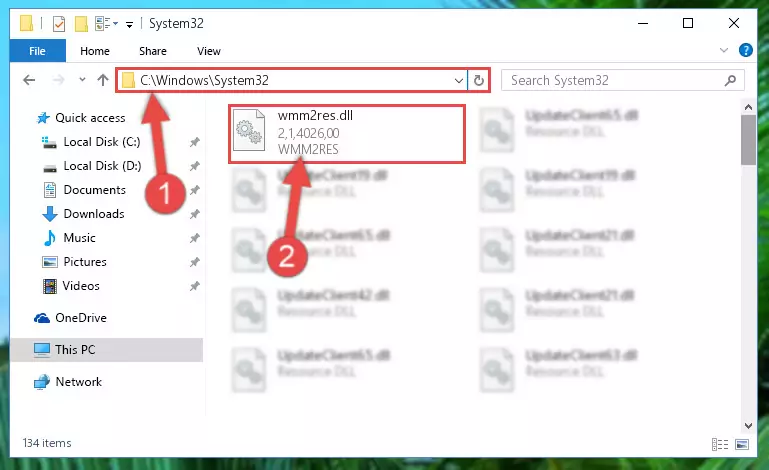Screen dimensions: 769x470
Task: Open Help with the question mark icon
Action: (745, 50)
